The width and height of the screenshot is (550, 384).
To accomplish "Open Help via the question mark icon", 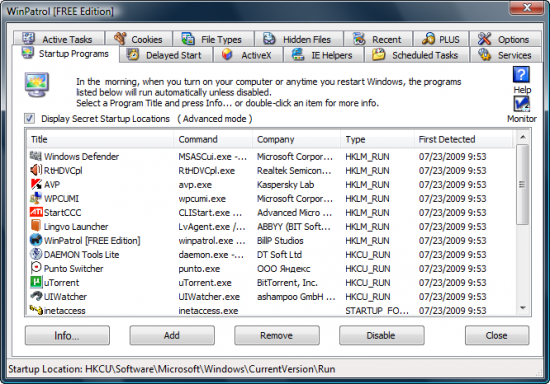I will pos(521,75).
